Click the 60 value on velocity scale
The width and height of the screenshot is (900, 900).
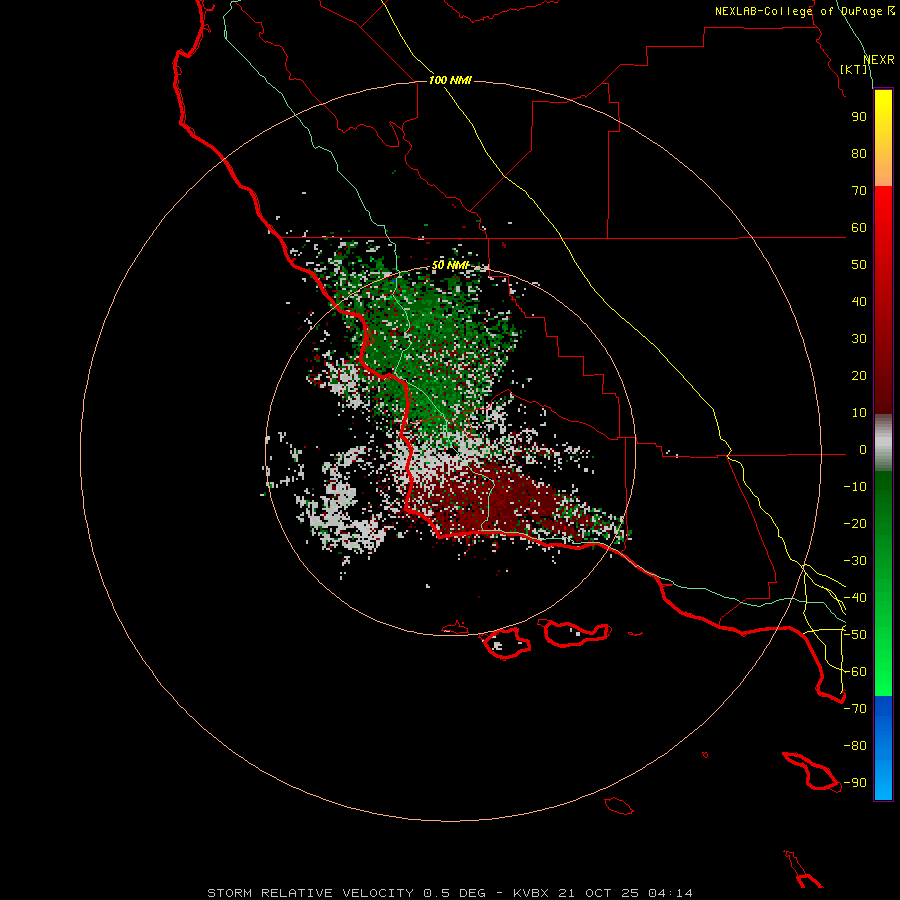click(859, 227)
